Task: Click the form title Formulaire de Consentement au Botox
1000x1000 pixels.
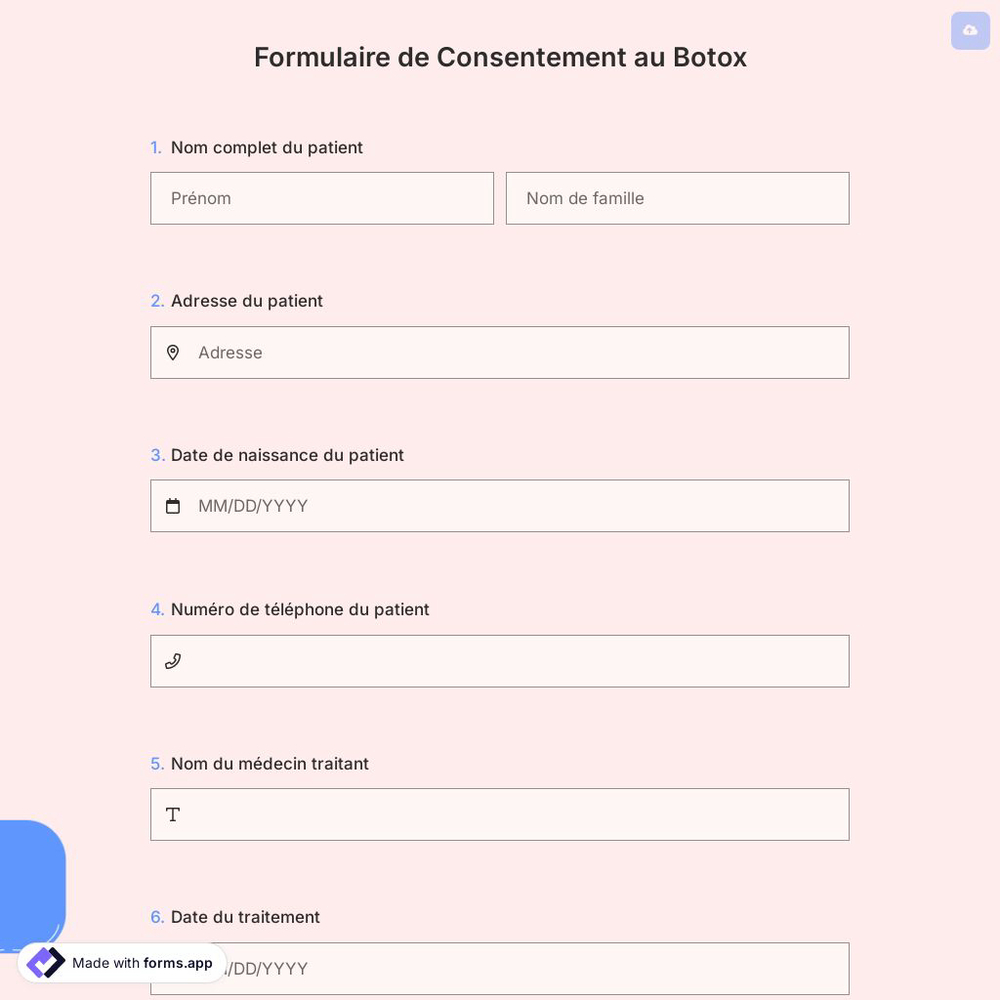Action: click(500, 57)
